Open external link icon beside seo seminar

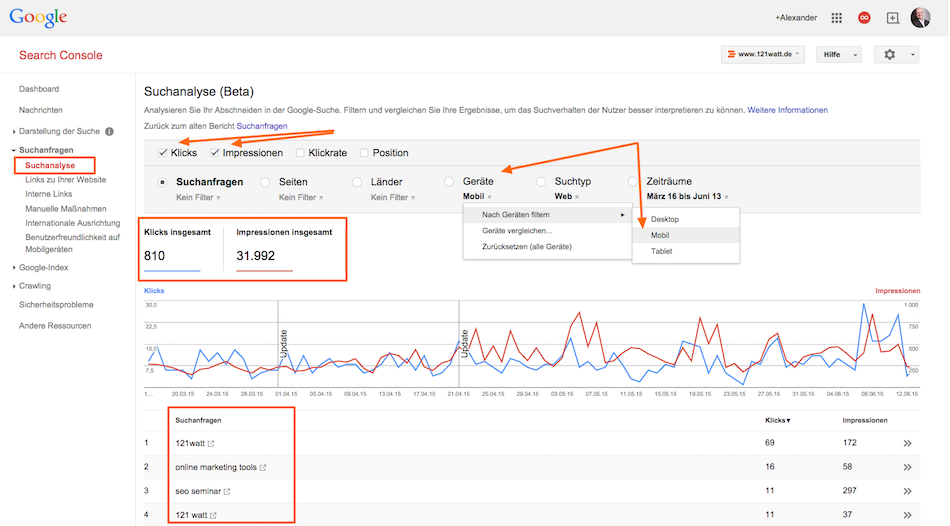(x=227, y=491)
